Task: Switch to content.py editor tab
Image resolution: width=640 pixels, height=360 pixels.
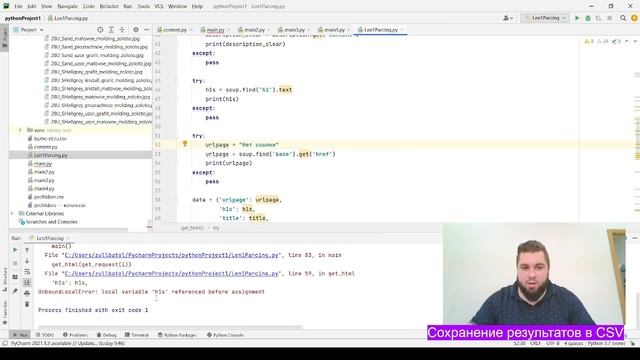Action: [175, 30]
